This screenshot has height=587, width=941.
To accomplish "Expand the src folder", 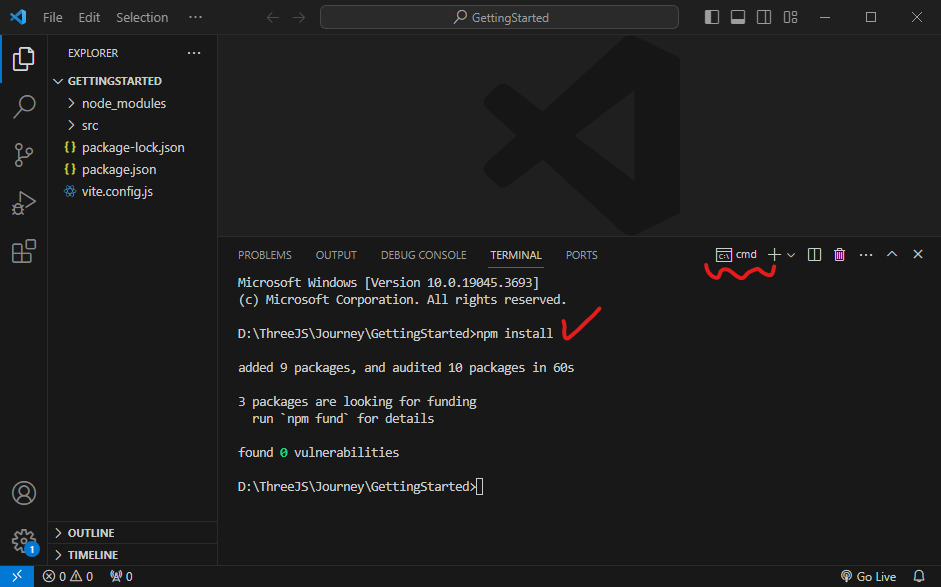I will 133,125.
